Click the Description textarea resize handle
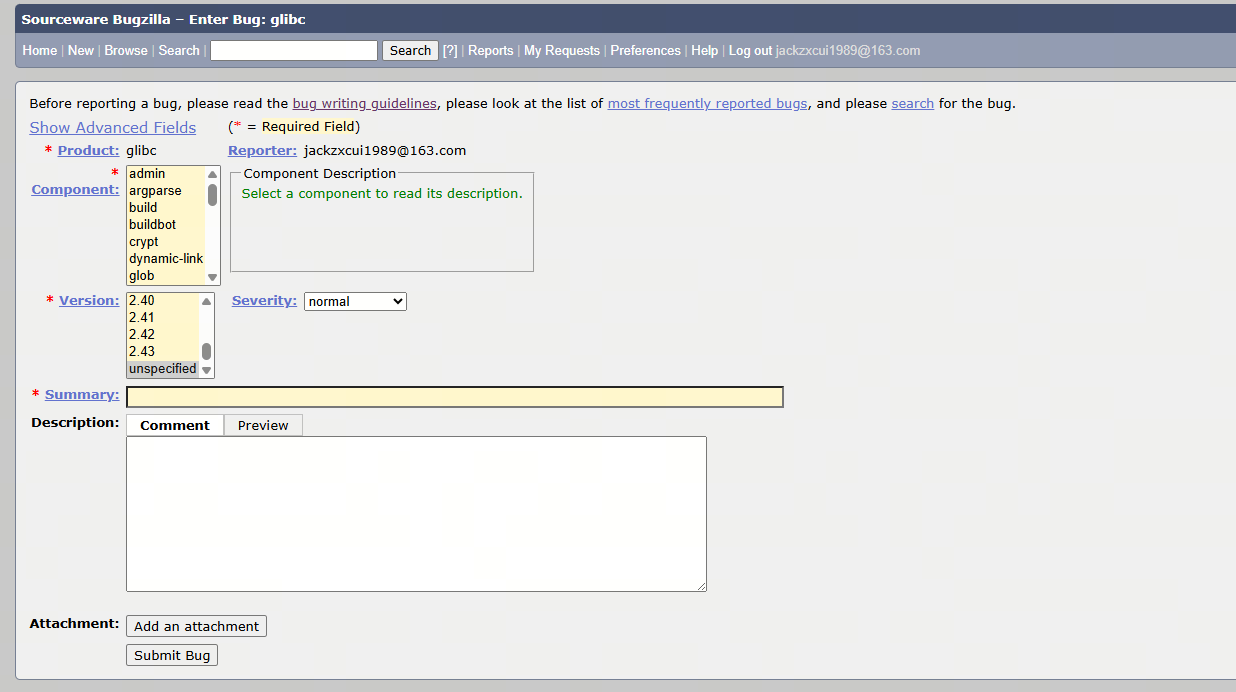 tap(701, 586)
